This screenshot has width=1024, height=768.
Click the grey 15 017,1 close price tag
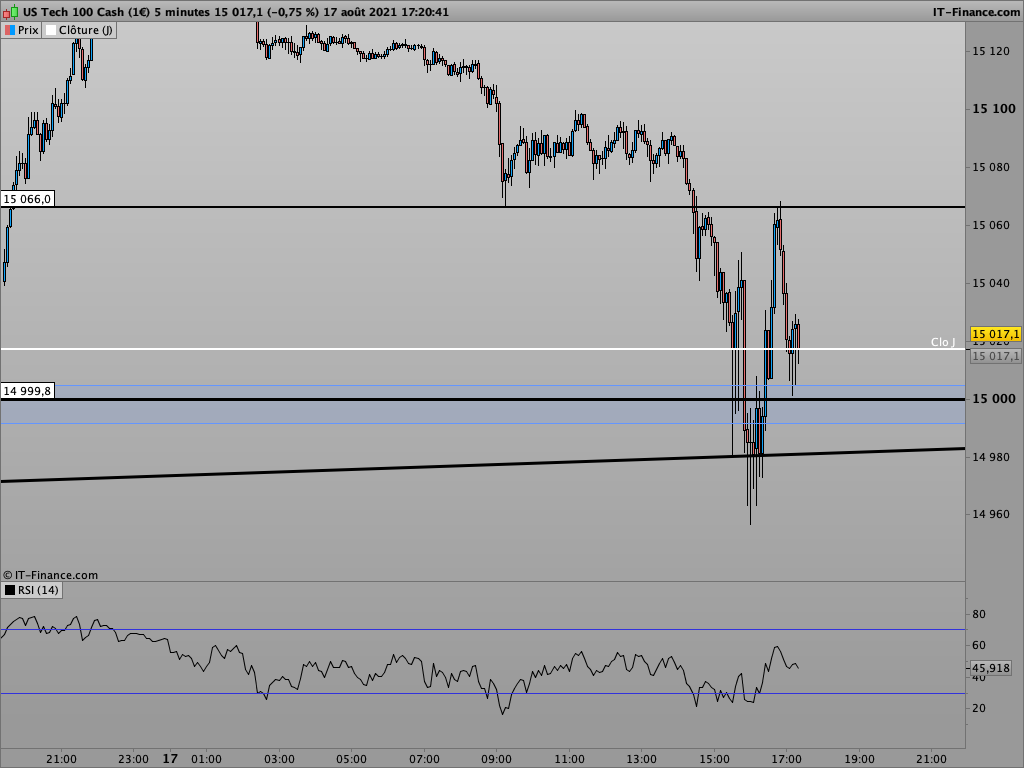[x=995, y=356]
